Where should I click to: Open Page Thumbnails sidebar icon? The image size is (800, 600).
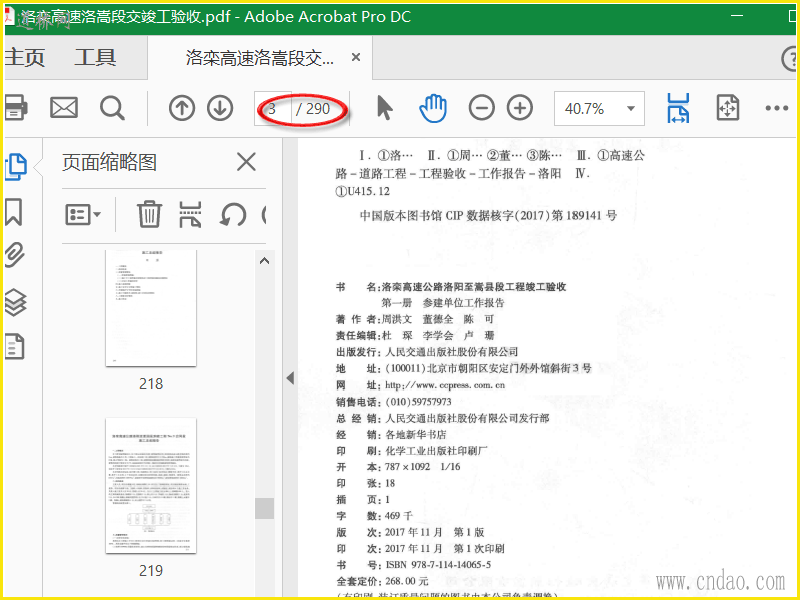click(15, 167)
